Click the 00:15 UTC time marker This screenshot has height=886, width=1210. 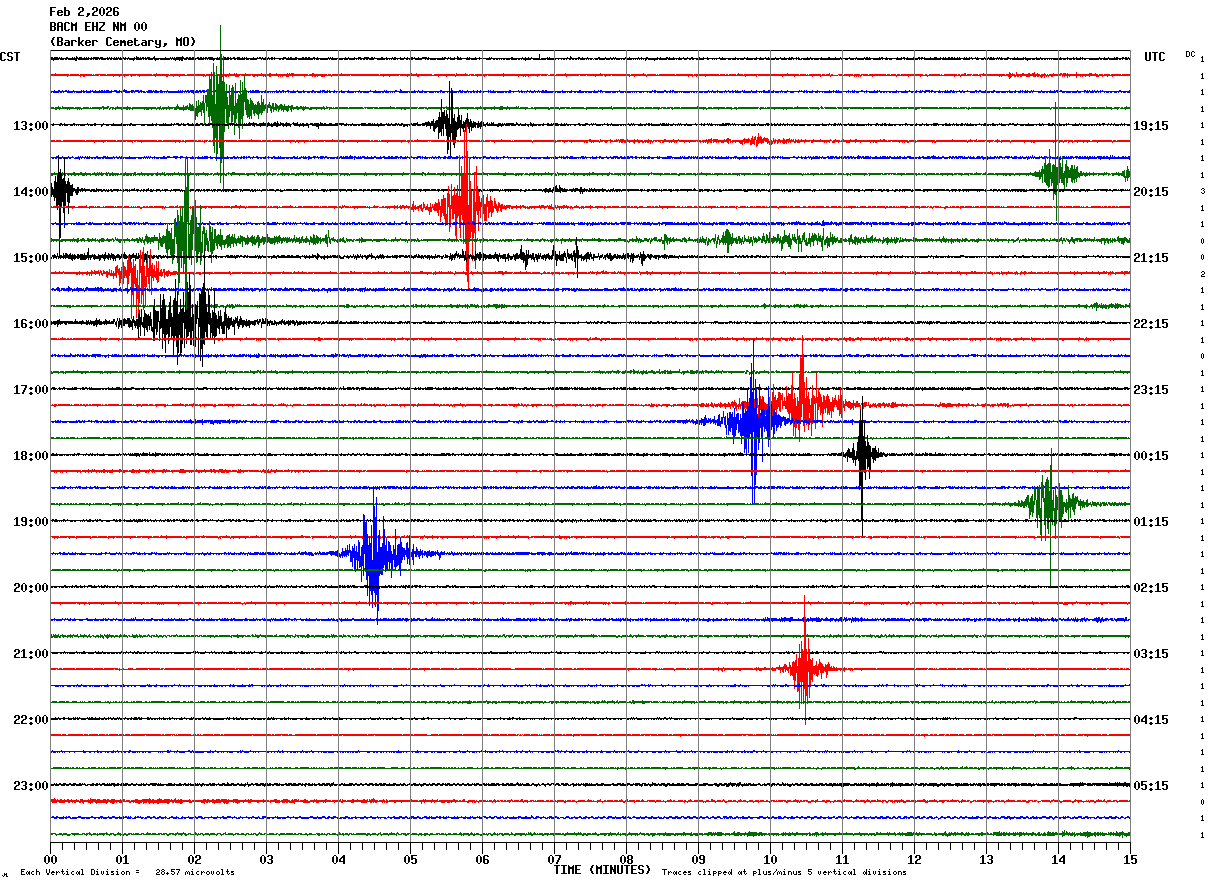click(1150, 456)
